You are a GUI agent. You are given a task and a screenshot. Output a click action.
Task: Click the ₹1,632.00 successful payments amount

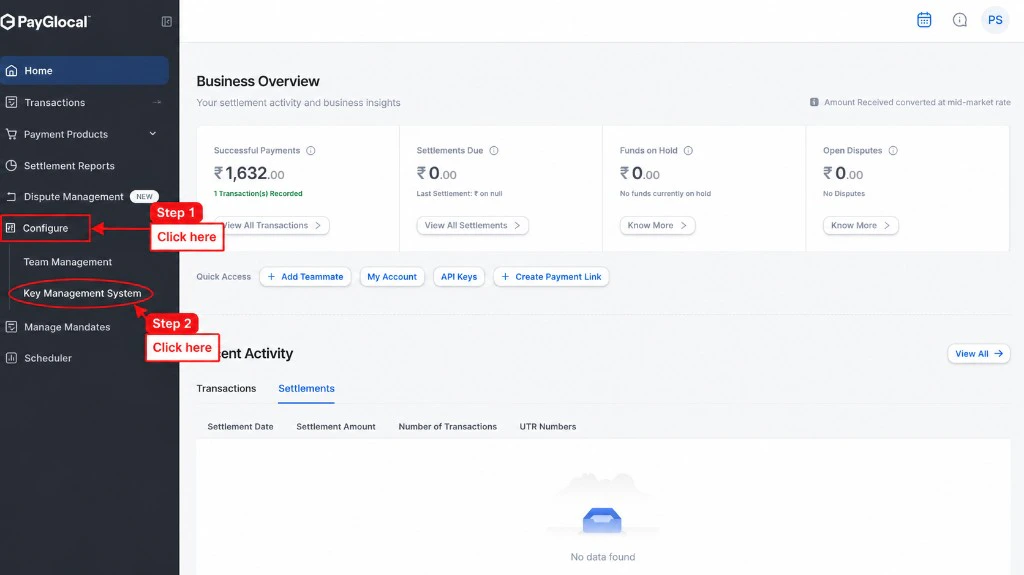(x=249, y=173)
